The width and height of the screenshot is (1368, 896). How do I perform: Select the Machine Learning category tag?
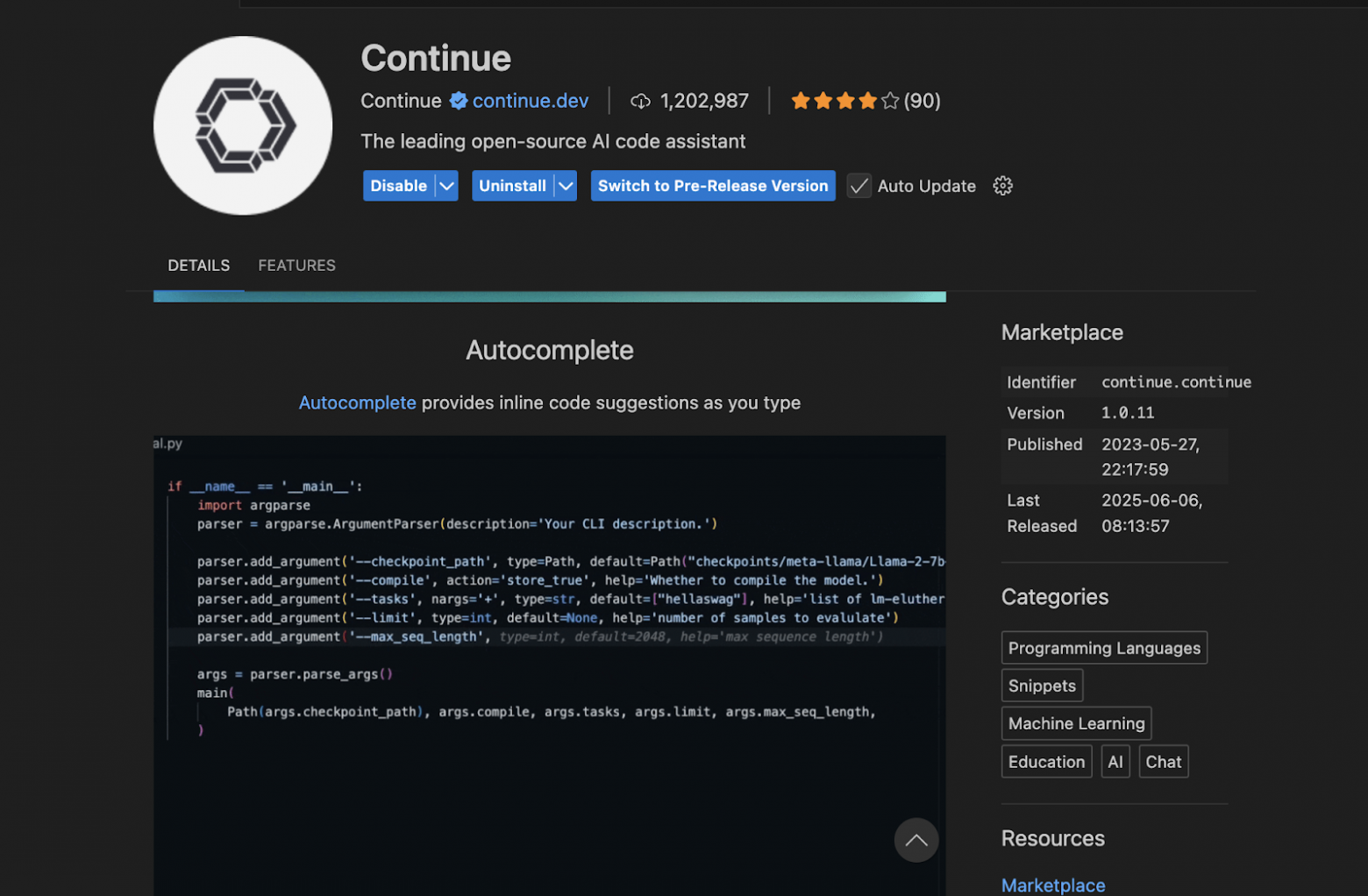coord(1076,723)
